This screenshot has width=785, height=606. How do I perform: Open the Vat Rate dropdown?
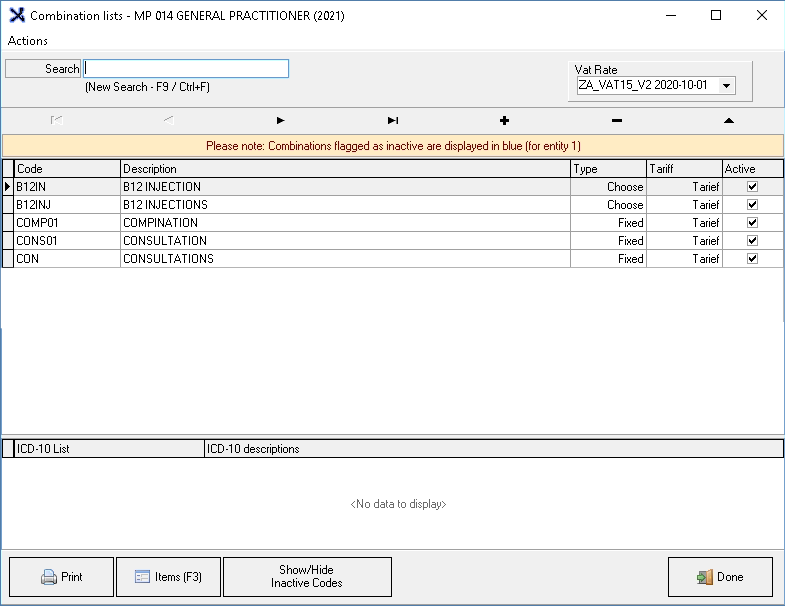coord(727,86)
